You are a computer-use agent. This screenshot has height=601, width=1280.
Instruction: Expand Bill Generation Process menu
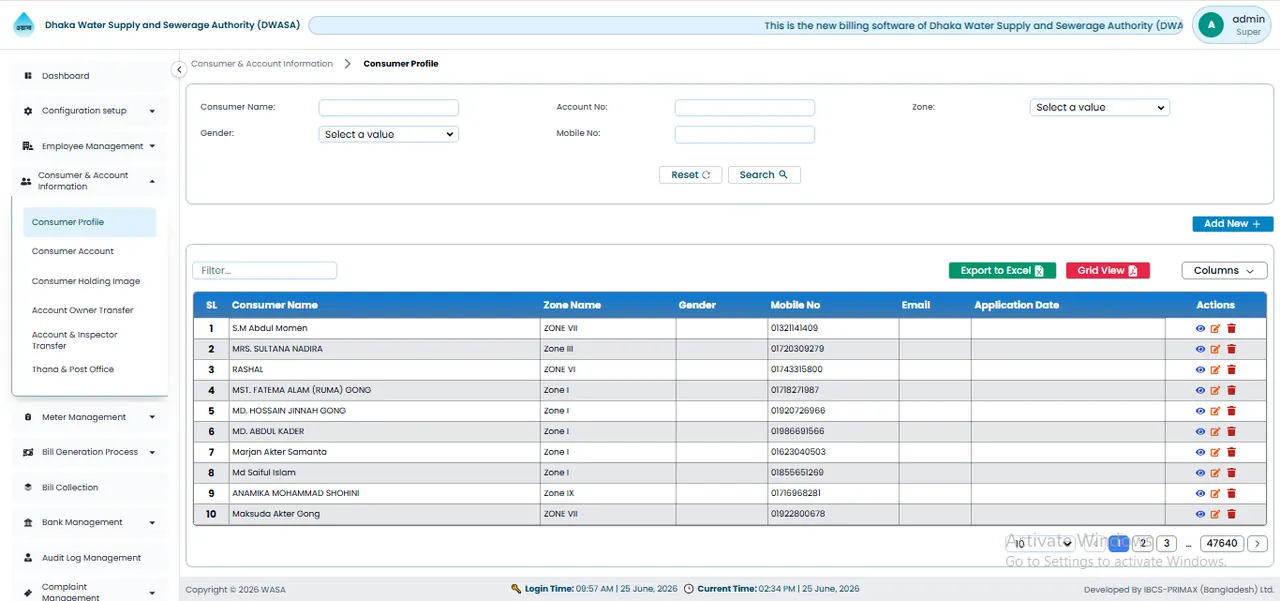[x=90, y=452]
